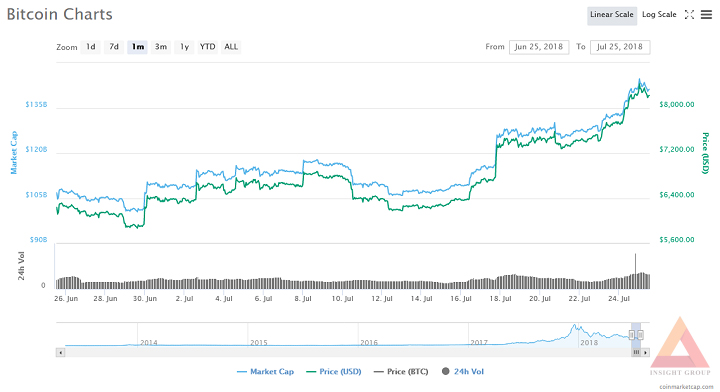Set zoom to YTD
The image size is (720, 392).
[208, 47]
